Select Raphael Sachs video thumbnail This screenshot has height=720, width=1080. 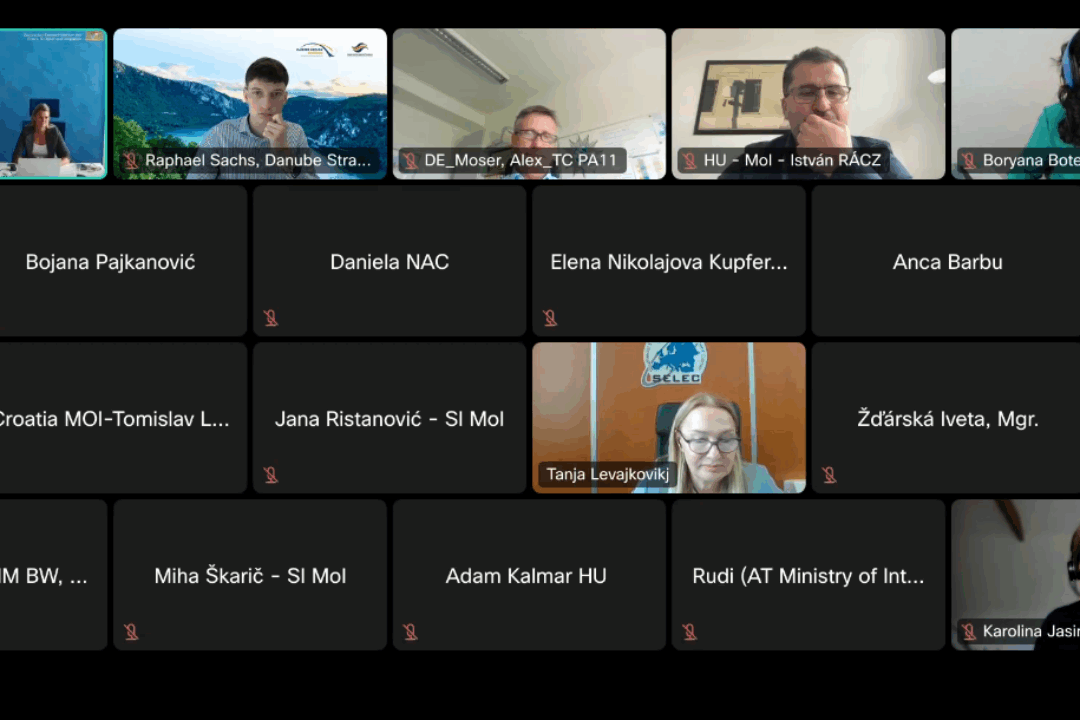[250, 103]
